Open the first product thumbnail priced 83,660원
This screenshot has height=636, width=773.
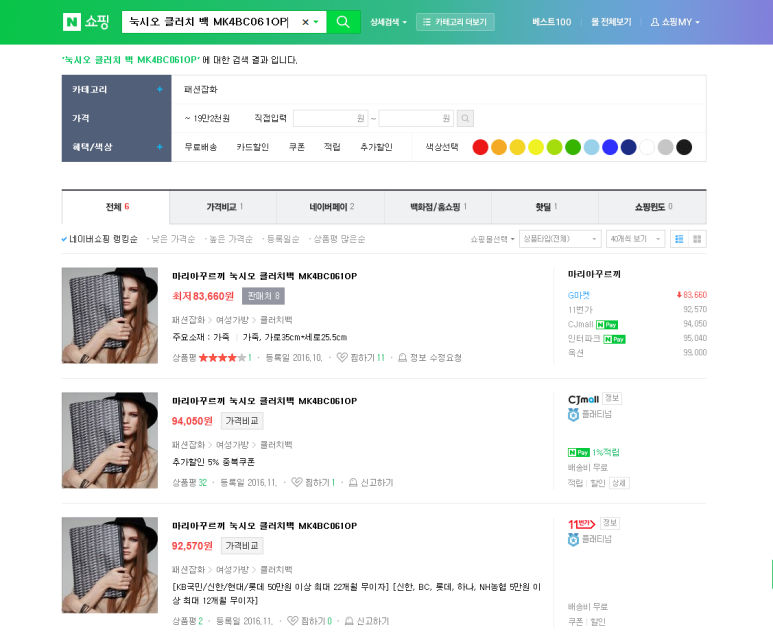click(110, 316)
